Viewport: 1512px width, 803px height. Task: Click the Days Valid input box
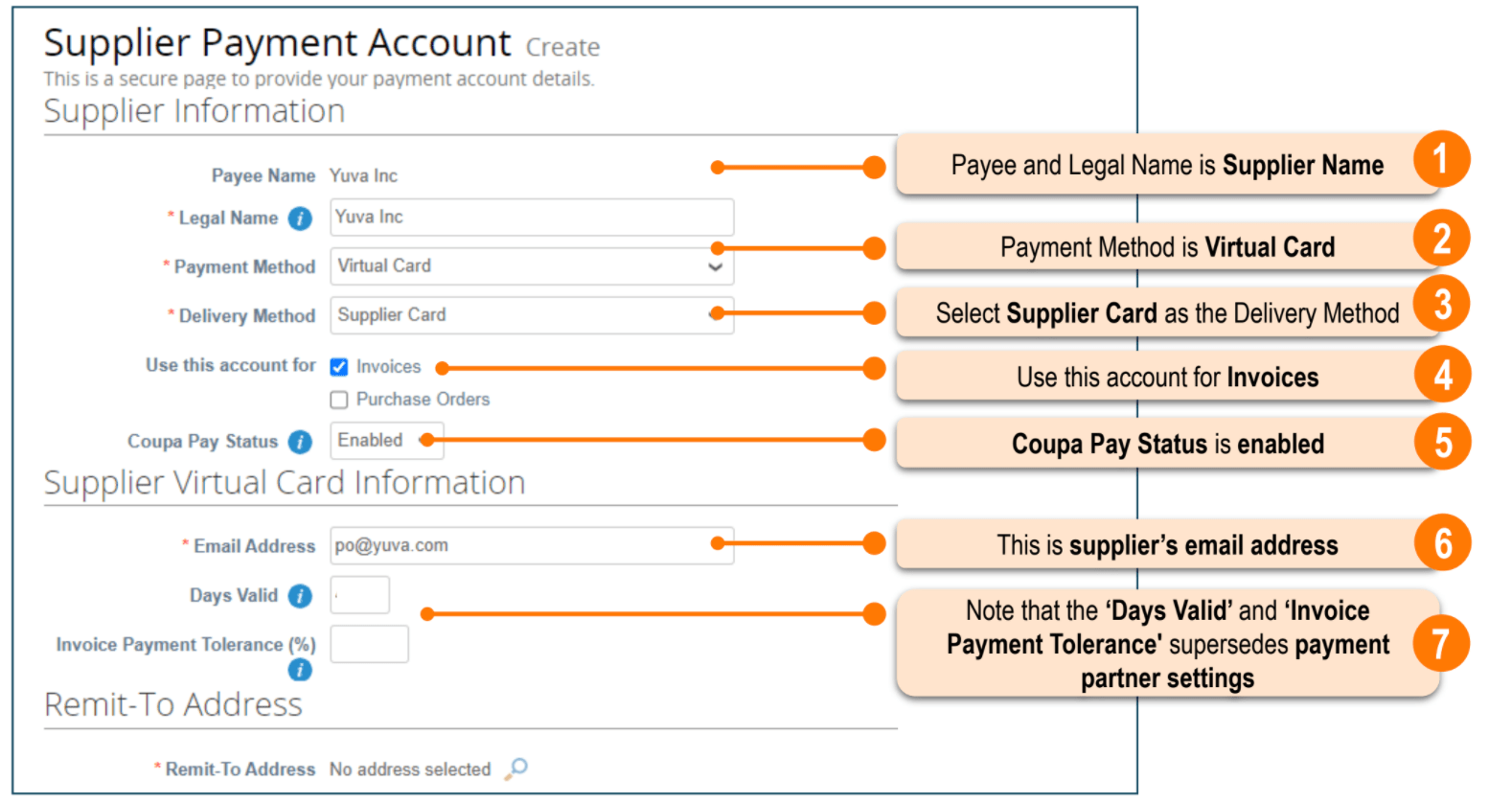coord(359,594)
